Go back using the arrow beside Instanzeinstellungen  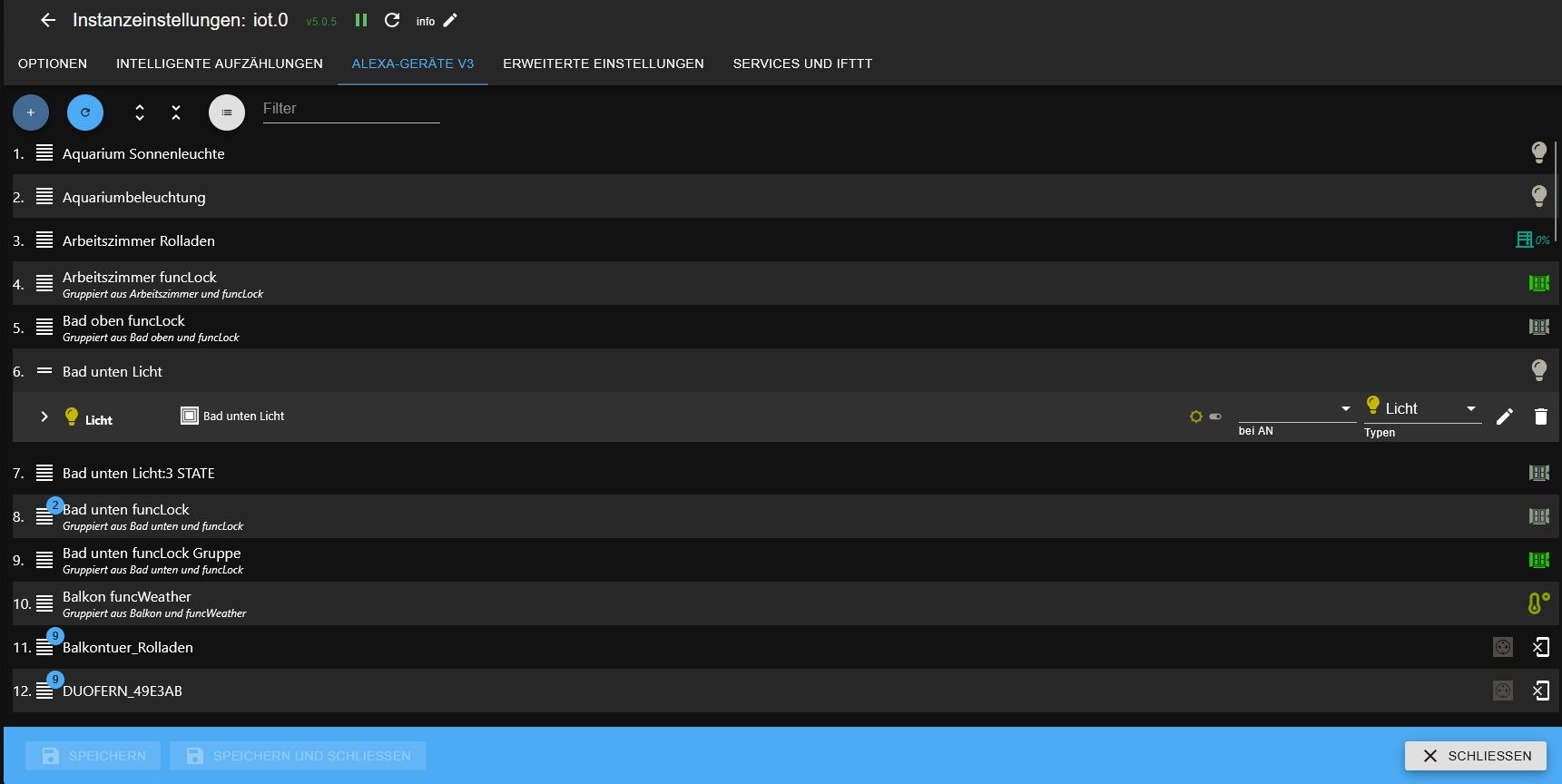pos(48,20)
